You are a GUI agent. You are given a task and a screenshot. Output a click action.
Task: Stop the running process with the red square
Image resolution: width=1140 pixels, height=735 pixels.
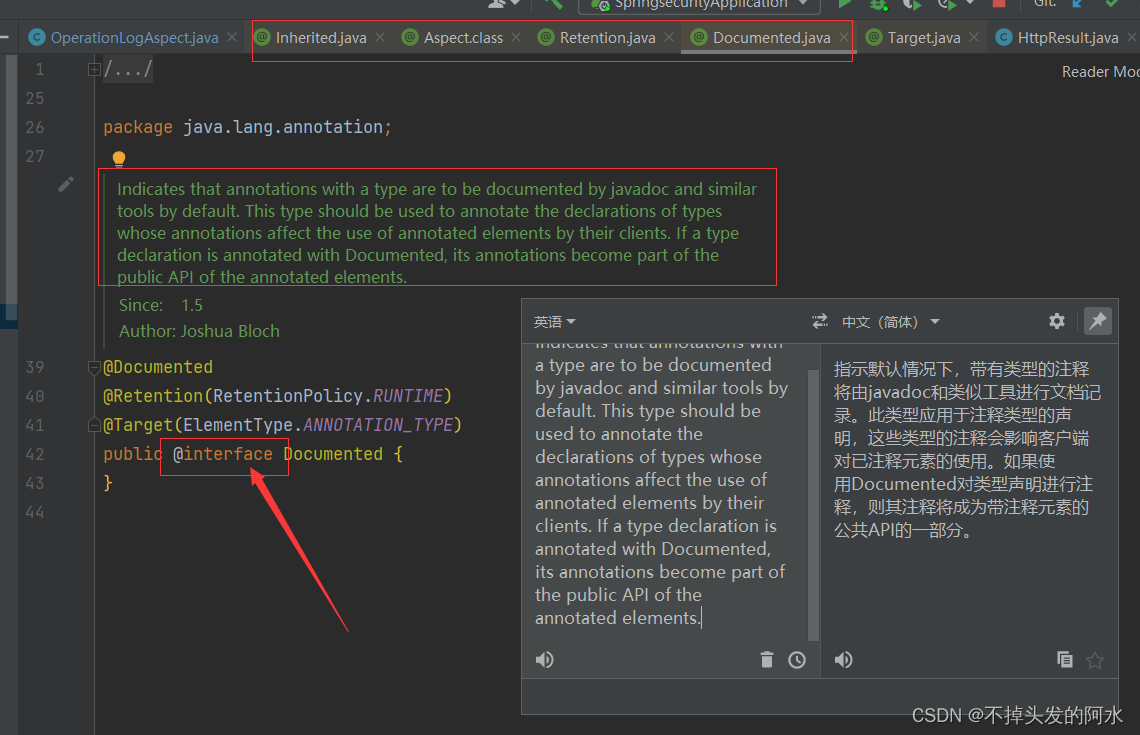pyautogui.click(x=999, y=4)
